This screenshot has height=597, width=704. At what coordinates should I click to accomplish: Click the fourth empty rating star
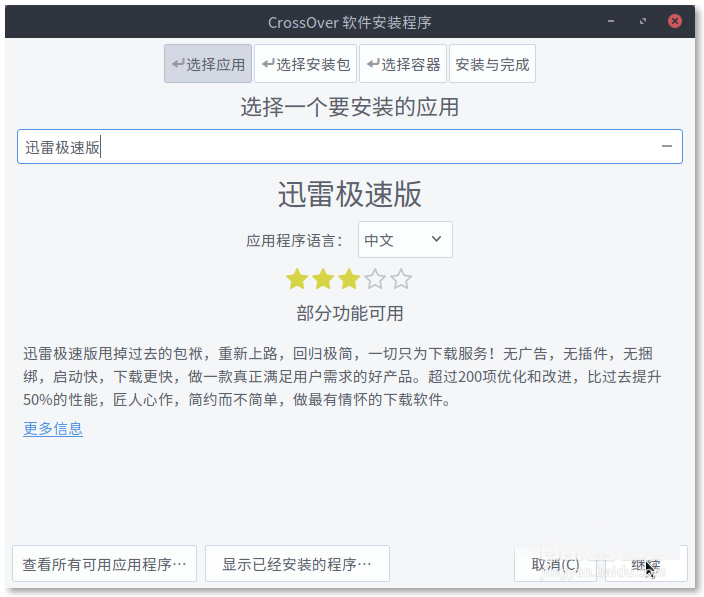(375, 279)
